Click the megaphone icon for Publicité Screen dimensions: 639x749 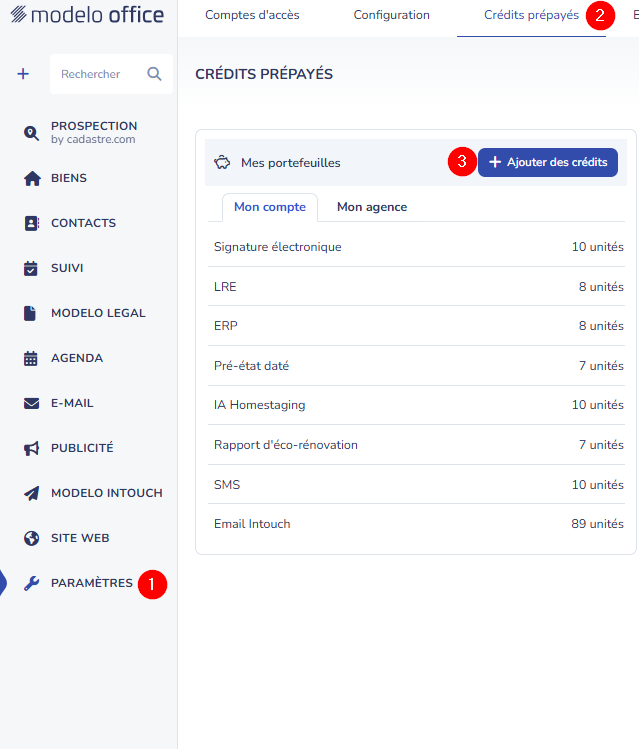(31, 448)
